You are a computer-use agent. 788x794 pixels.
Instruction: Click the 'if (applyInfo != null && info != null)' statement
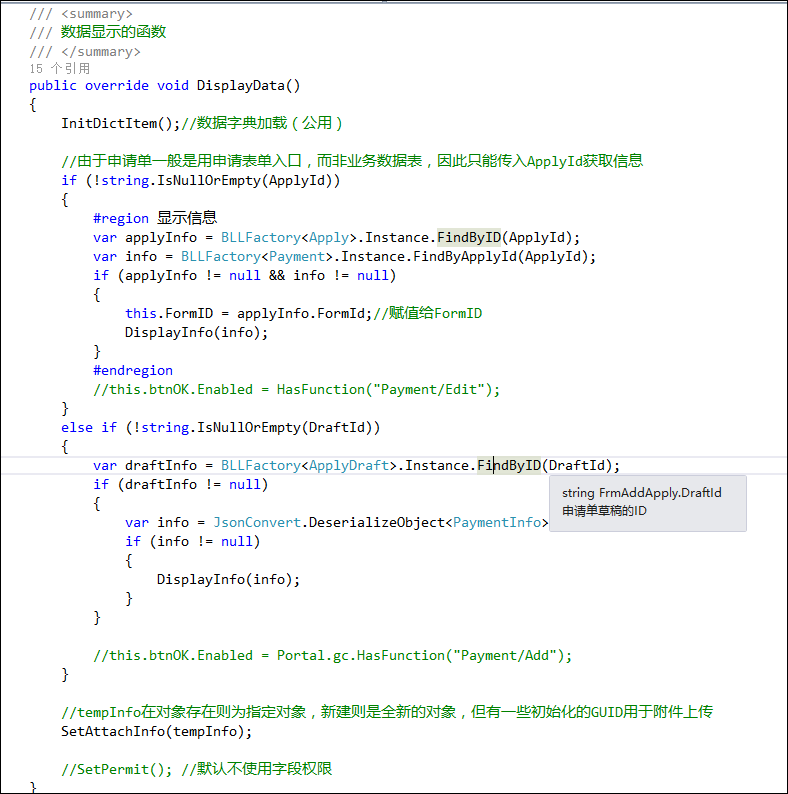point(245,275)
